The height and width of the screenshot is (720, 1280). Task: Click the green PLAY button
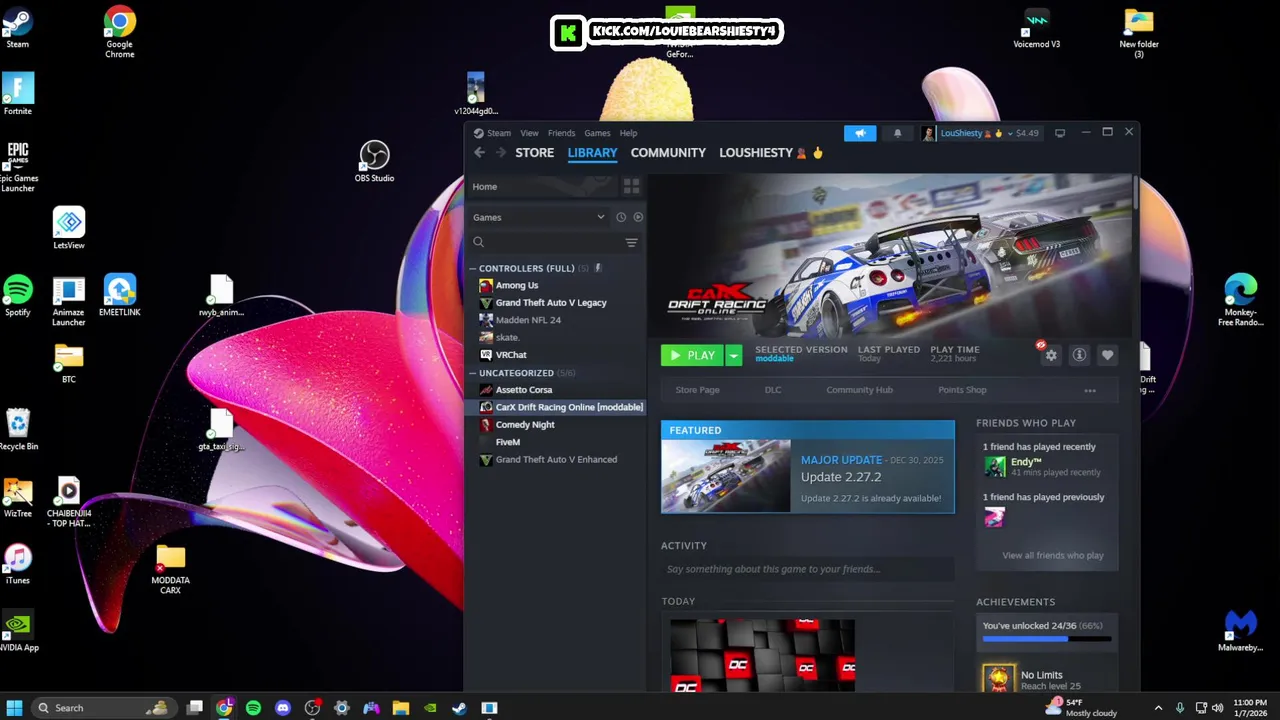coord(693,356)
